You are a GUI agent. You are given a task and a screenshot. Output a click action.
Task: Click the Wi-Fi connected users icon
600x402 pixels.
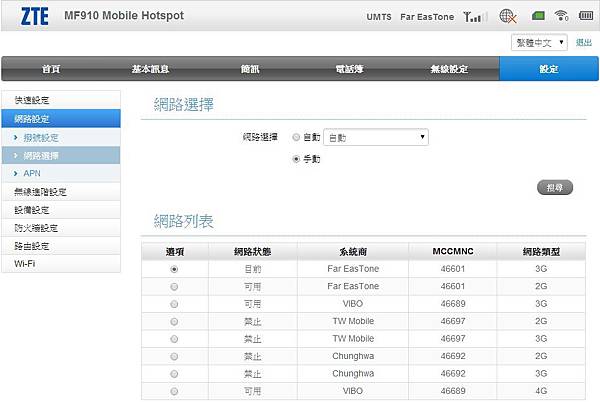tap(561, 16)
